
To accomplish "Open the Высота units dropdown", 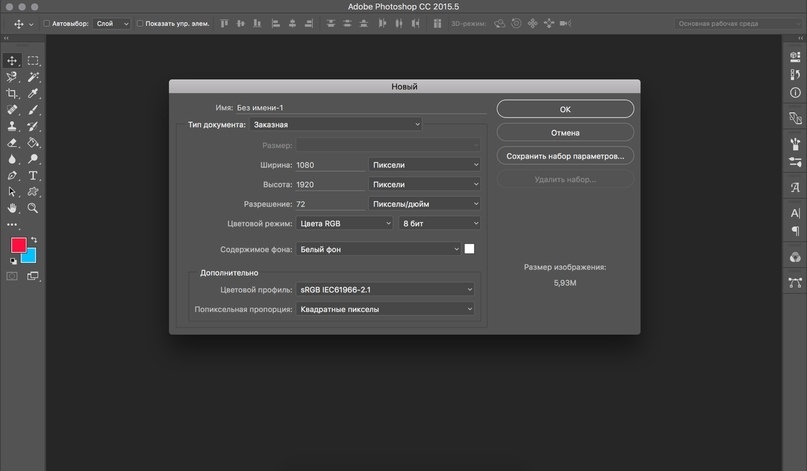I will coord(425,184).
